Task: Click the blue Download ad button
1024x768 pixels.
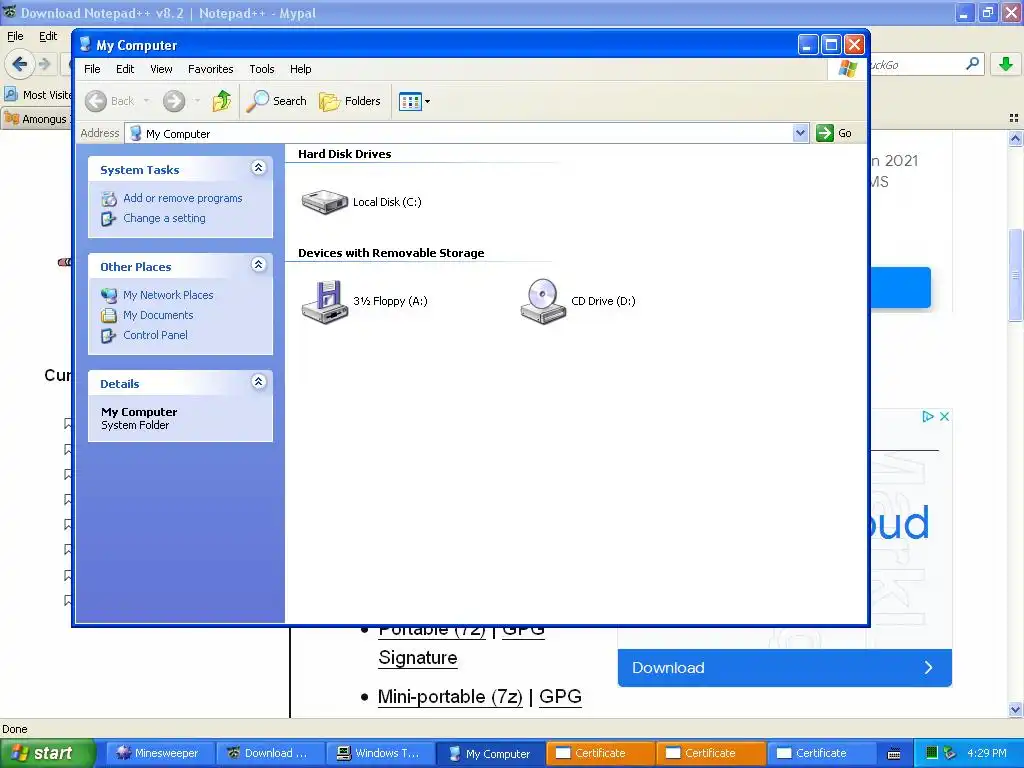Action: 784,667
